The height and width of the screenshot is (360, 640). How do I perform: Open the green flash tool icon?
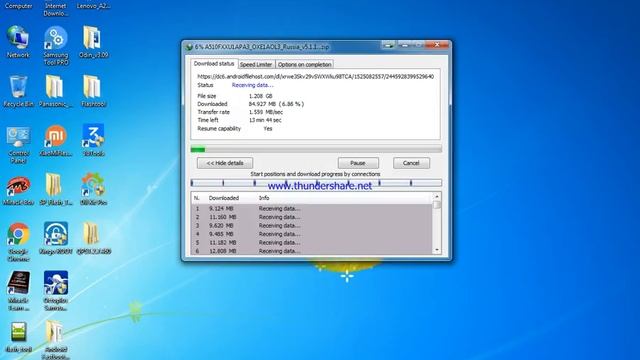tap(18, 337)
